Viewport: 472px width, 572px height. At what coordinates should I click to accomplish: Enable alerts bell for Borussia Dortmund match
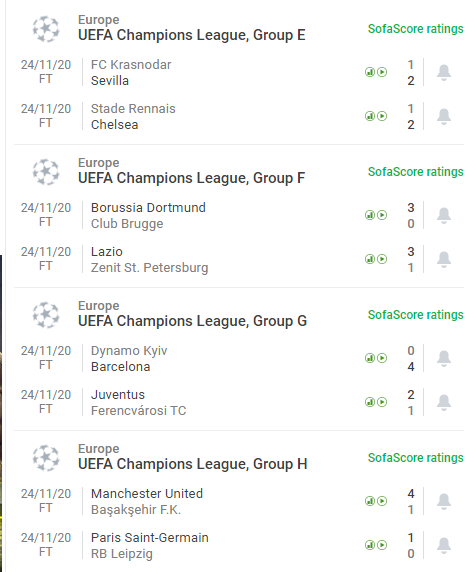[444, 215]
